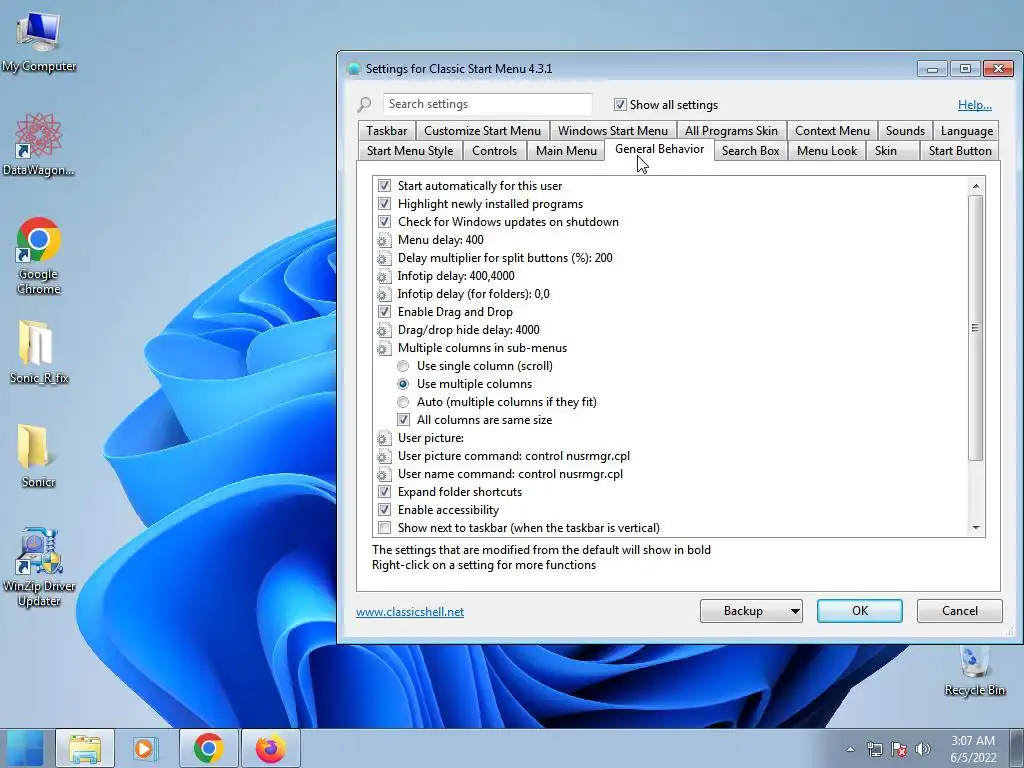
Task: Click gear icon beside User name command
Action: point(384,474)
